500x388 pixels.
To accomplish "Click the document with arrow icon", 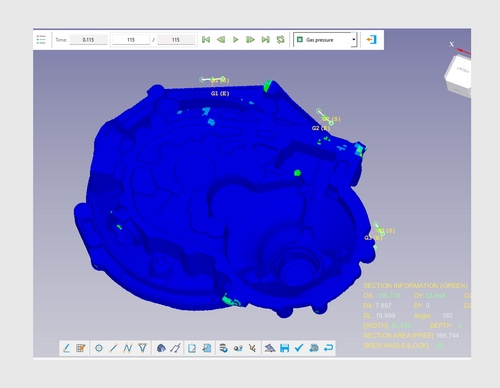I will tap(207, 348).
